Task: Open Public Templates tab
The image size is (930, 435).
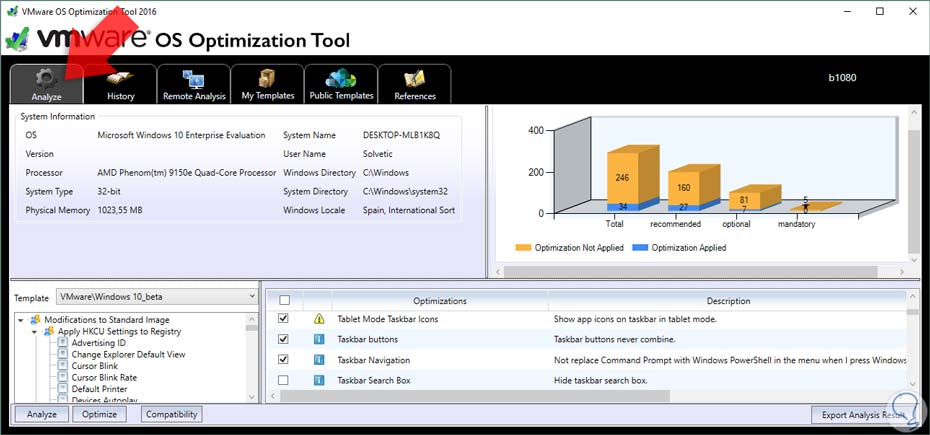Action: pos(341,84)
